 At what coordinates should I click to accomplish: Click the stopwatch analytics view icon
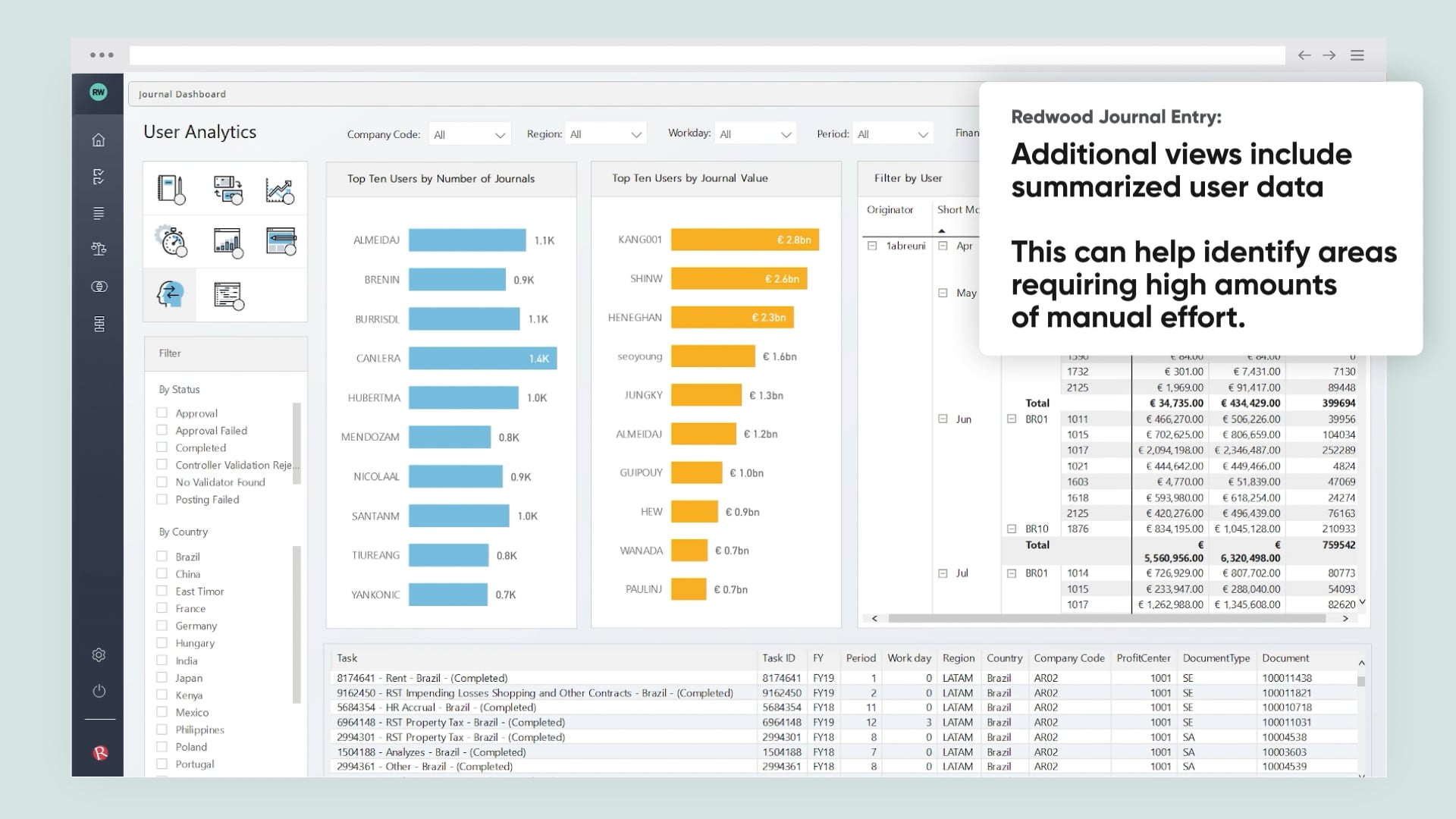(171, 241)
